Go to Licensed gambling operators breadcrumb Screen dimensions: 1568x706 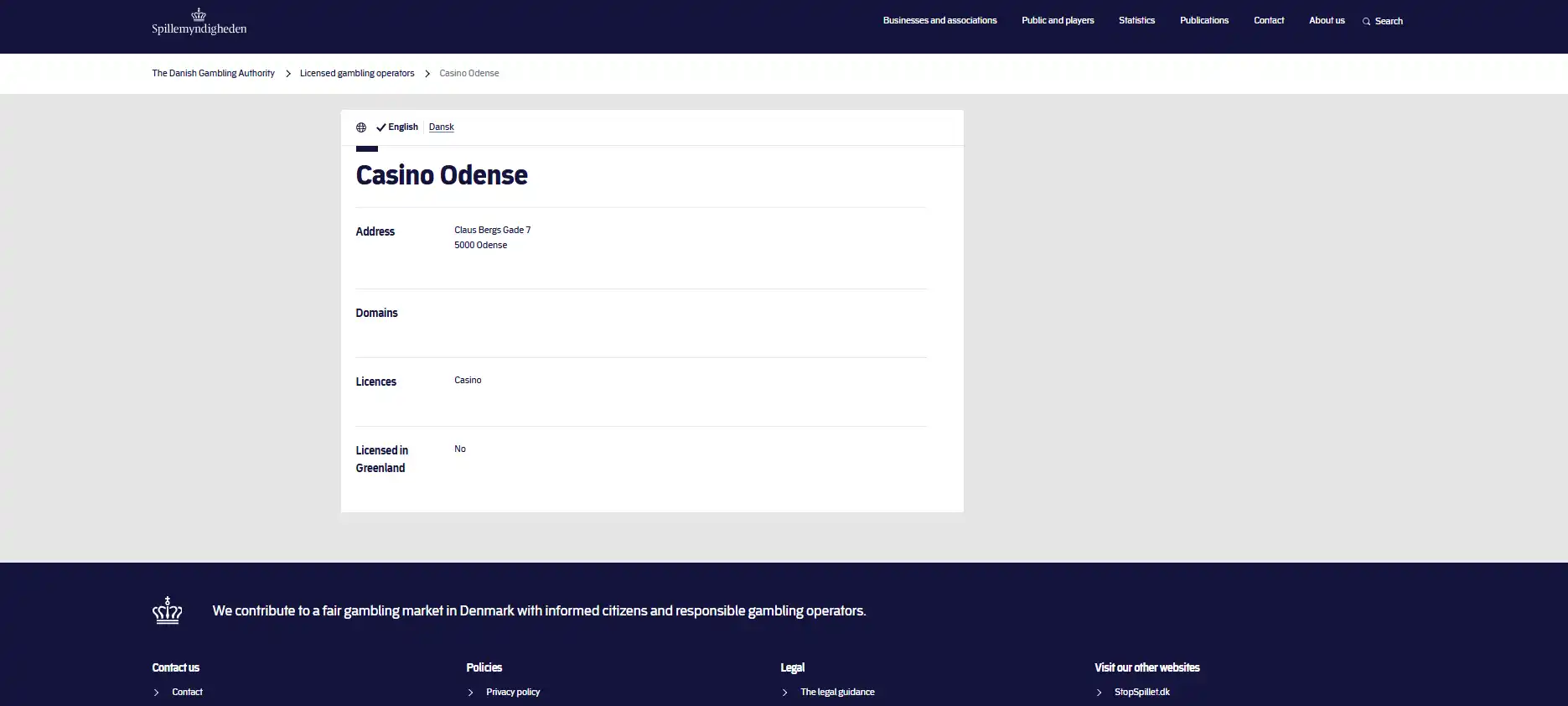click(357, 73)
